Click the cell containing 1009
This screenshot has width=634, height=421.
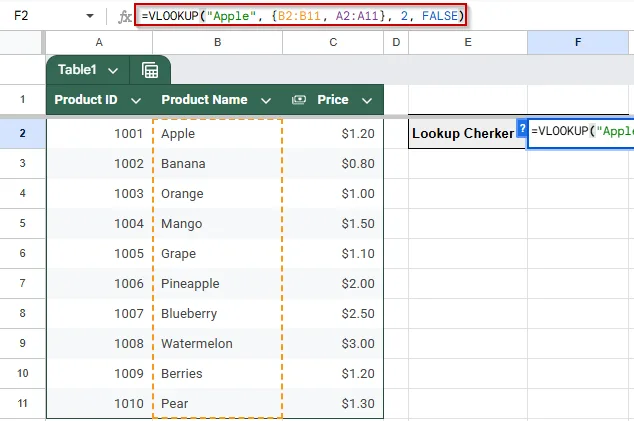pyautogui.click(x=99, y=373)
